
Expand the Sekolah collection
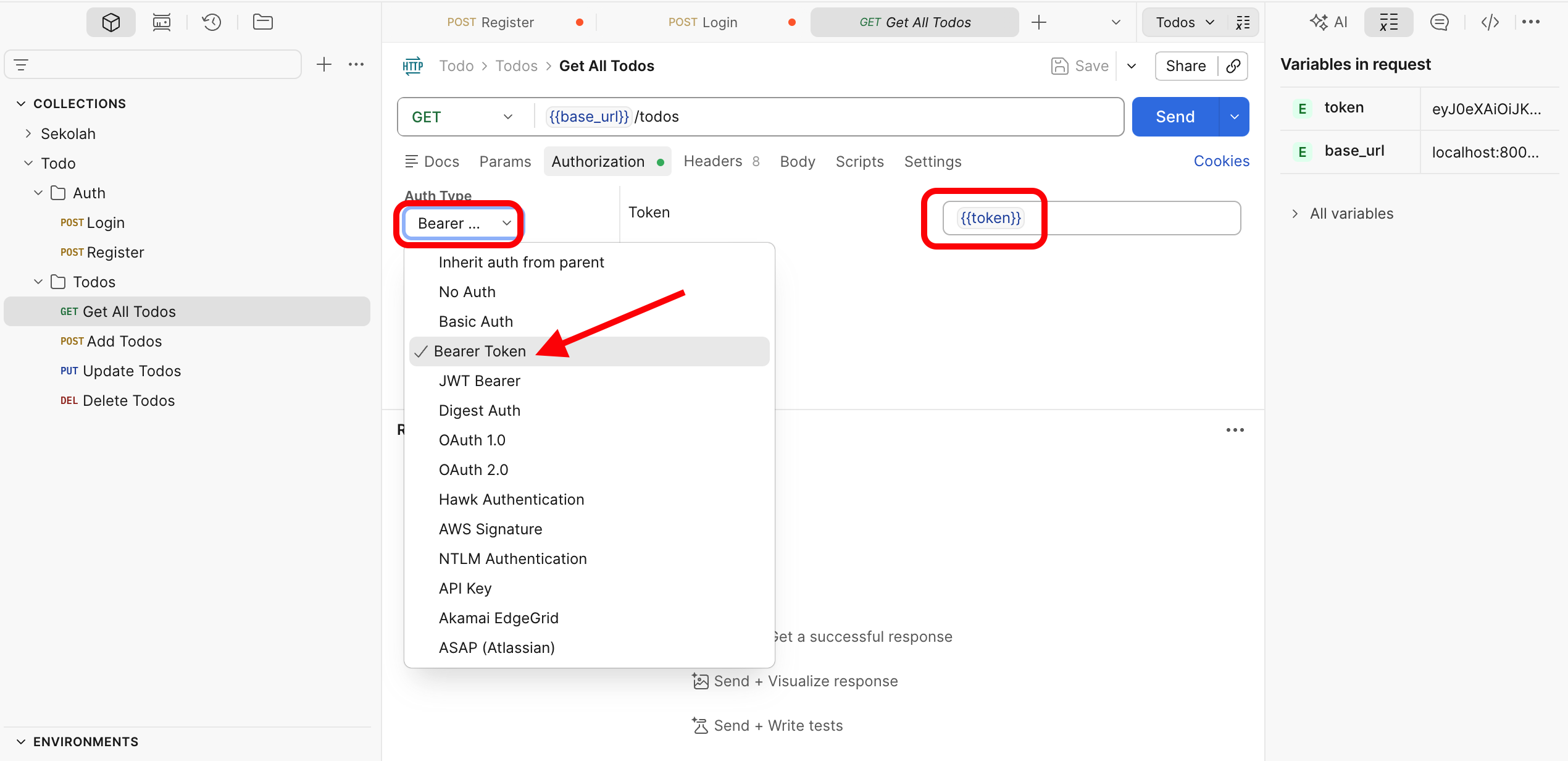28,133
